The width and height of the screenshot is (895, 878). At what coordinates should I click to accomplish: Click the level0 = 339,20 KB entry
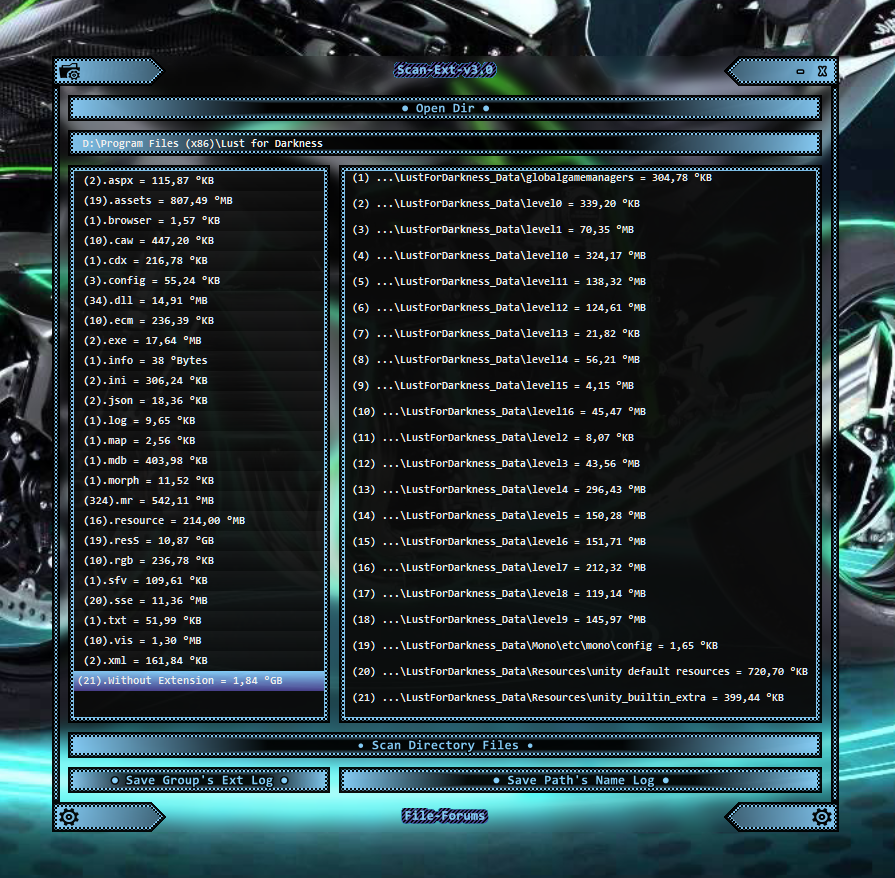tap(495, 203)
